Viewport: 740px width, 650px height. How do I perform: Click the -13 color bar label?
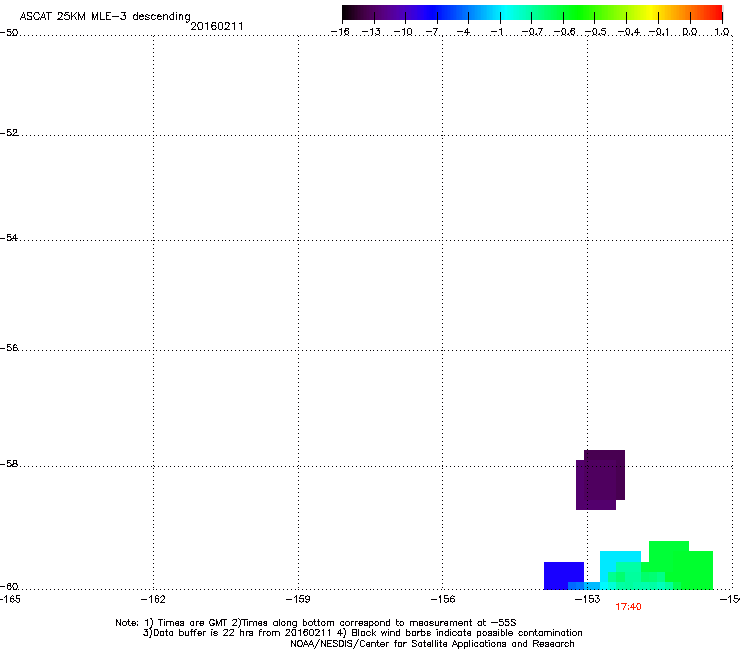coord(371,32)
